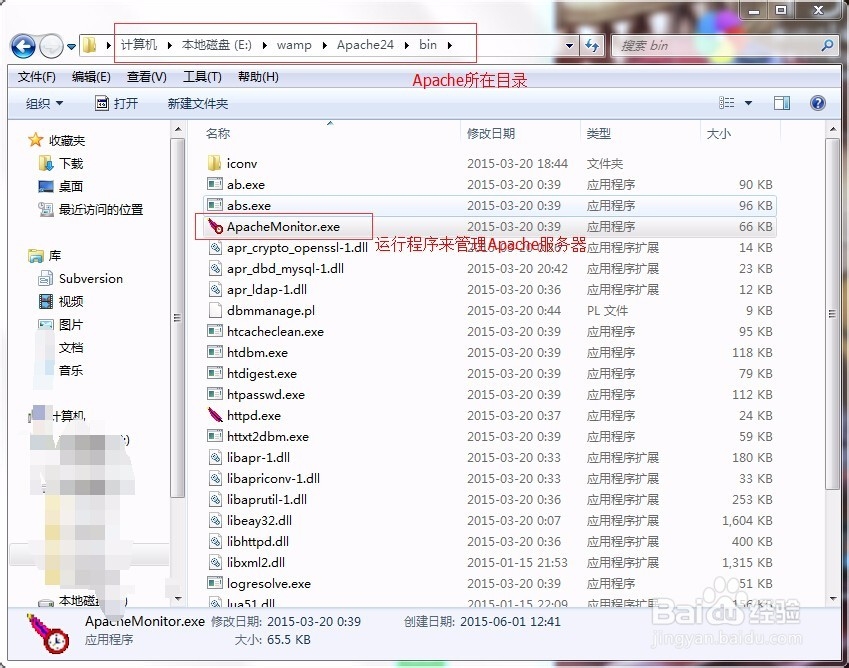Select the abs.exe file icon

(215, 205)
